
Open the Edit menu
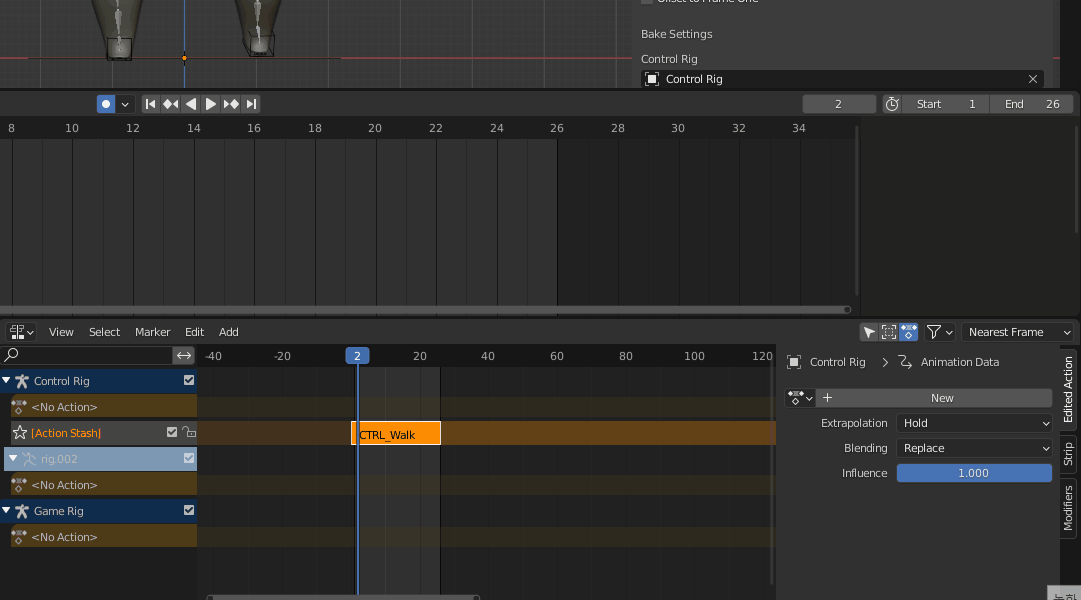tap(194, 332)
